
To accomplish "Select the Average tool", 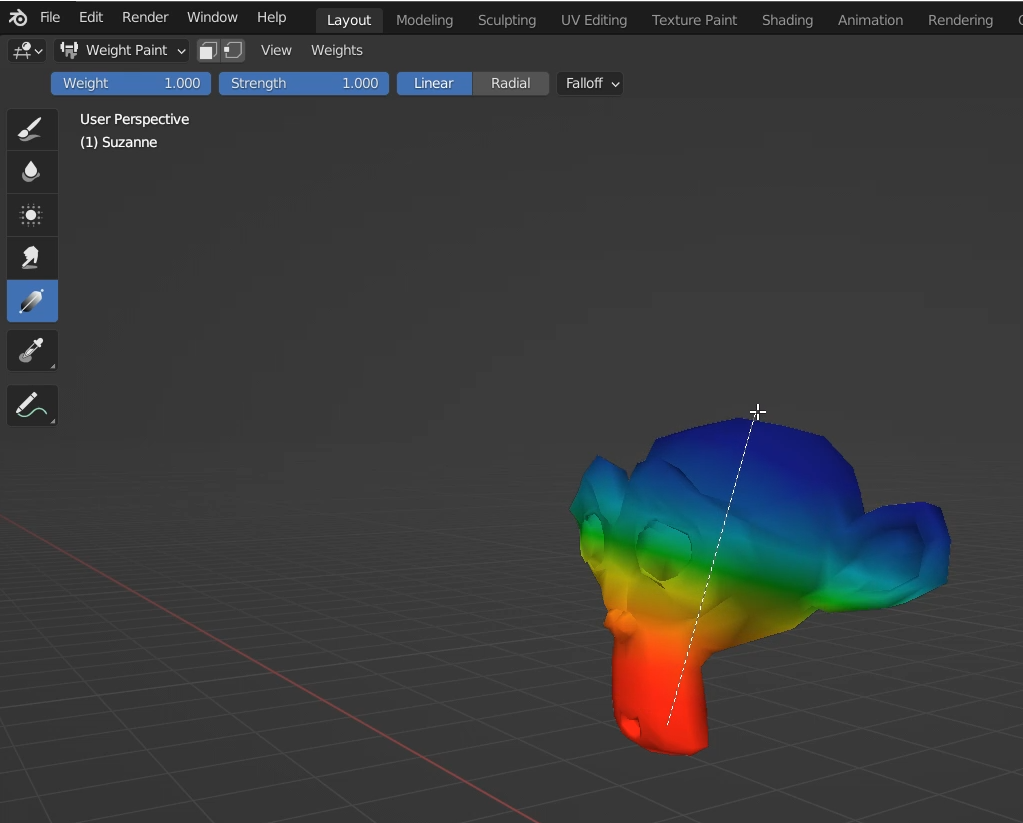I will tap(32, 215).
